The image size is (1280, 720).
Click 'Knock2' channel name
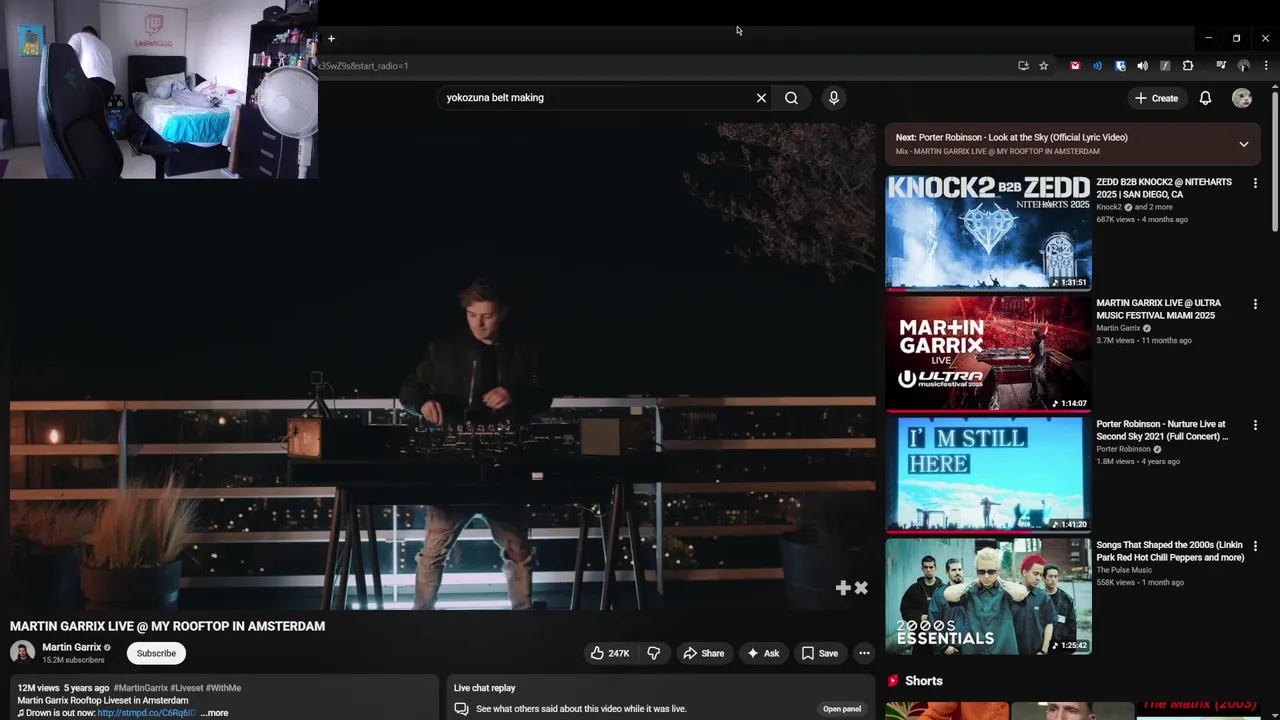point(1109,207)
